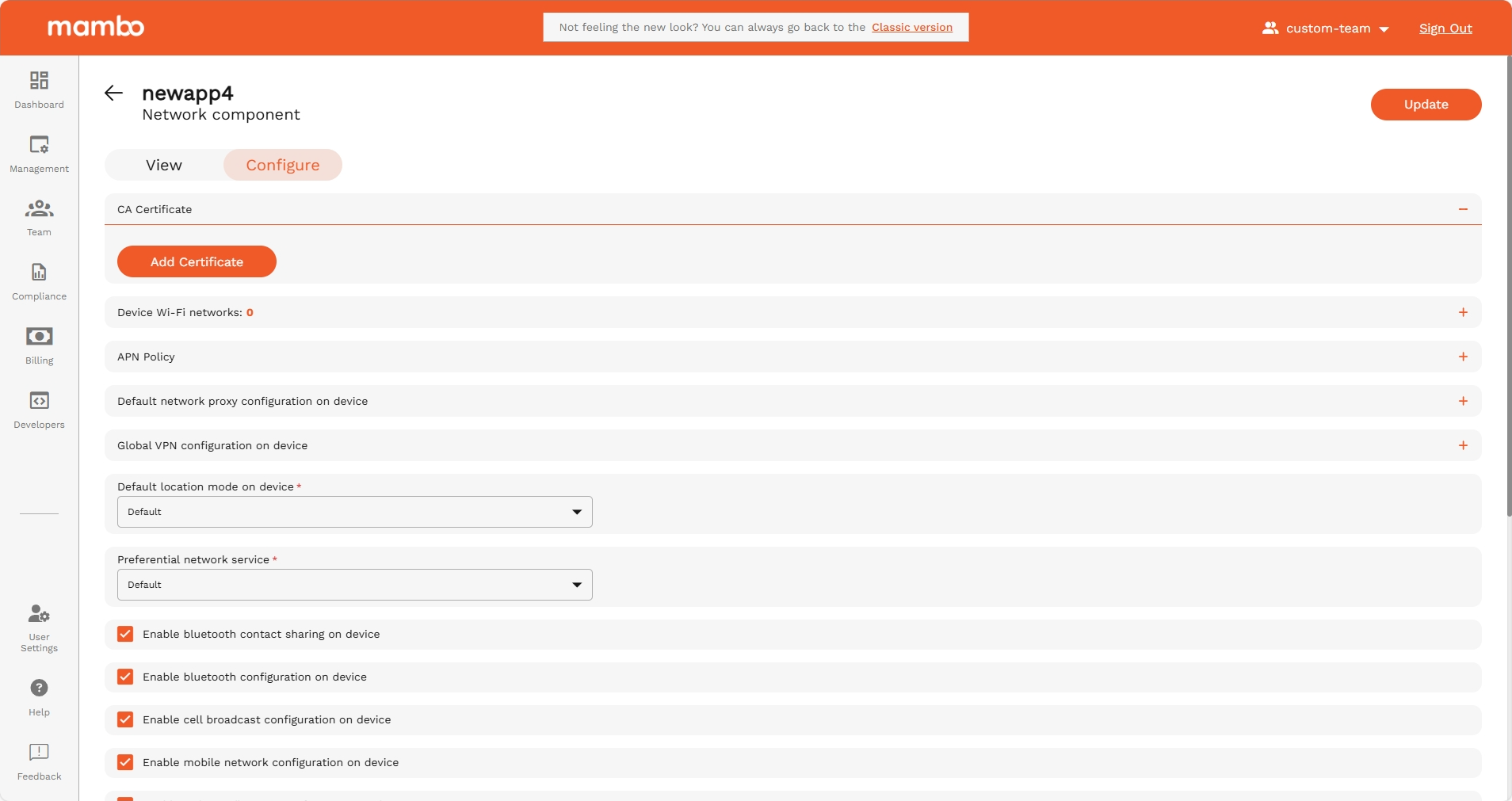Open the Team section icon
Image resolution: width=1512 pixels, height=801 pixels.
tap(39, 209)
